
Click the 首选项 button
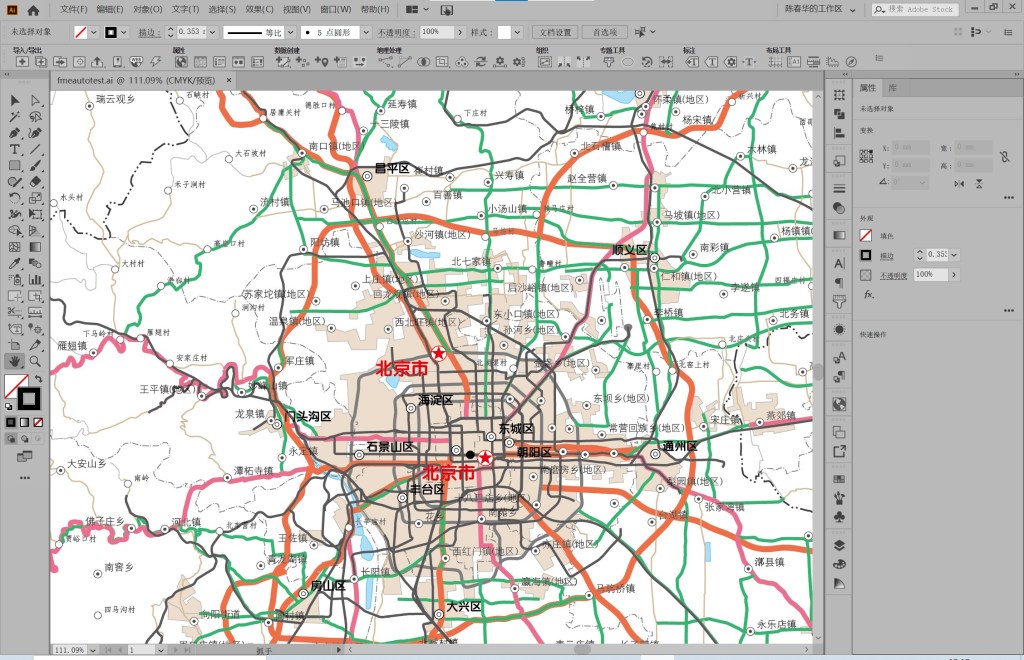point(604,32)
